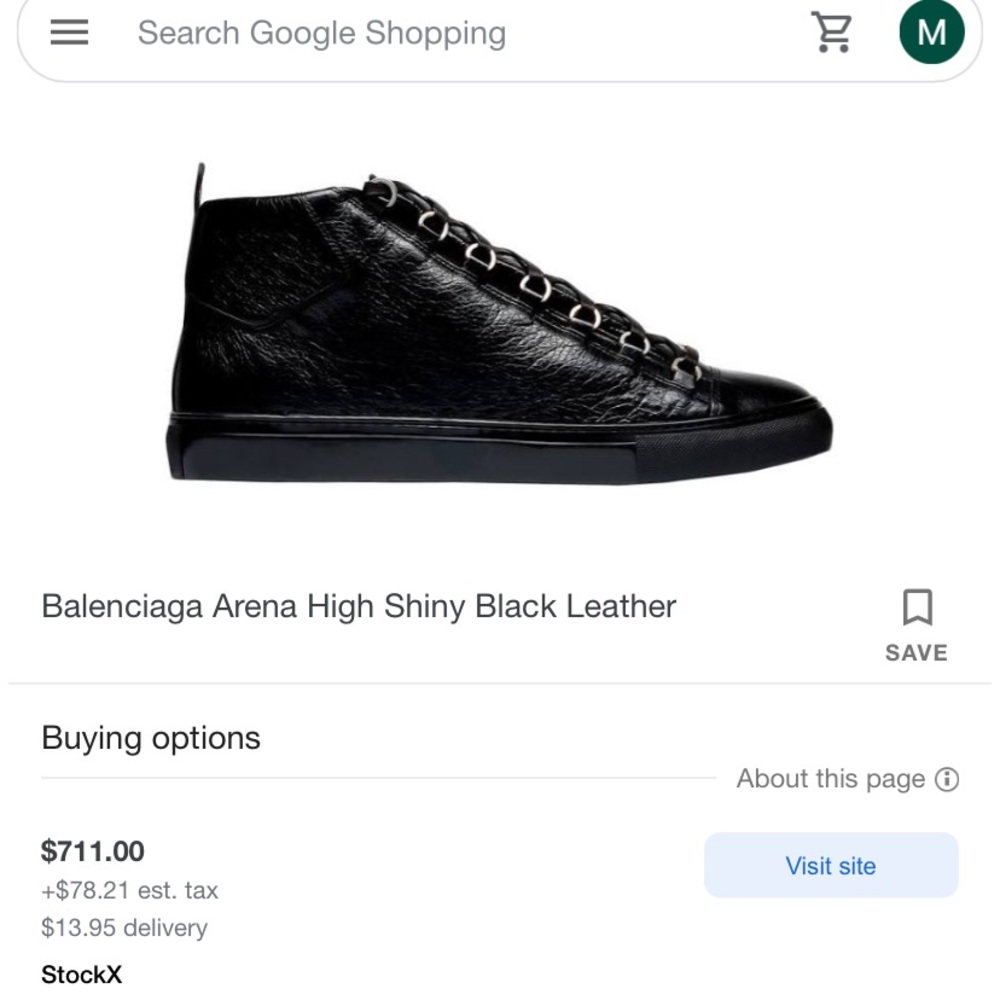
Task: Open the Google Shopping navigation menu
Action: tap(67, 31)
